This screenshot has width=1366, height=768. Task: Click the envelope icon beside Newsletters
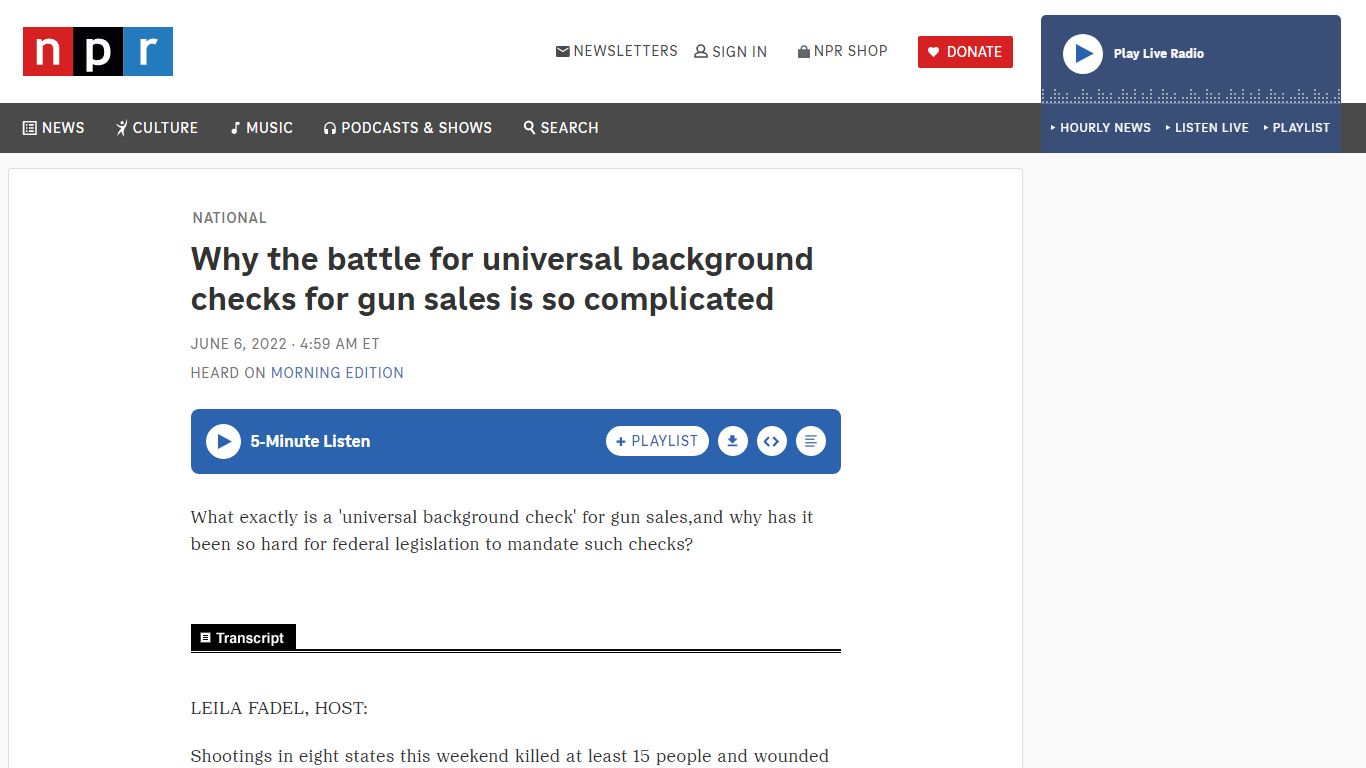pos(563,51)
